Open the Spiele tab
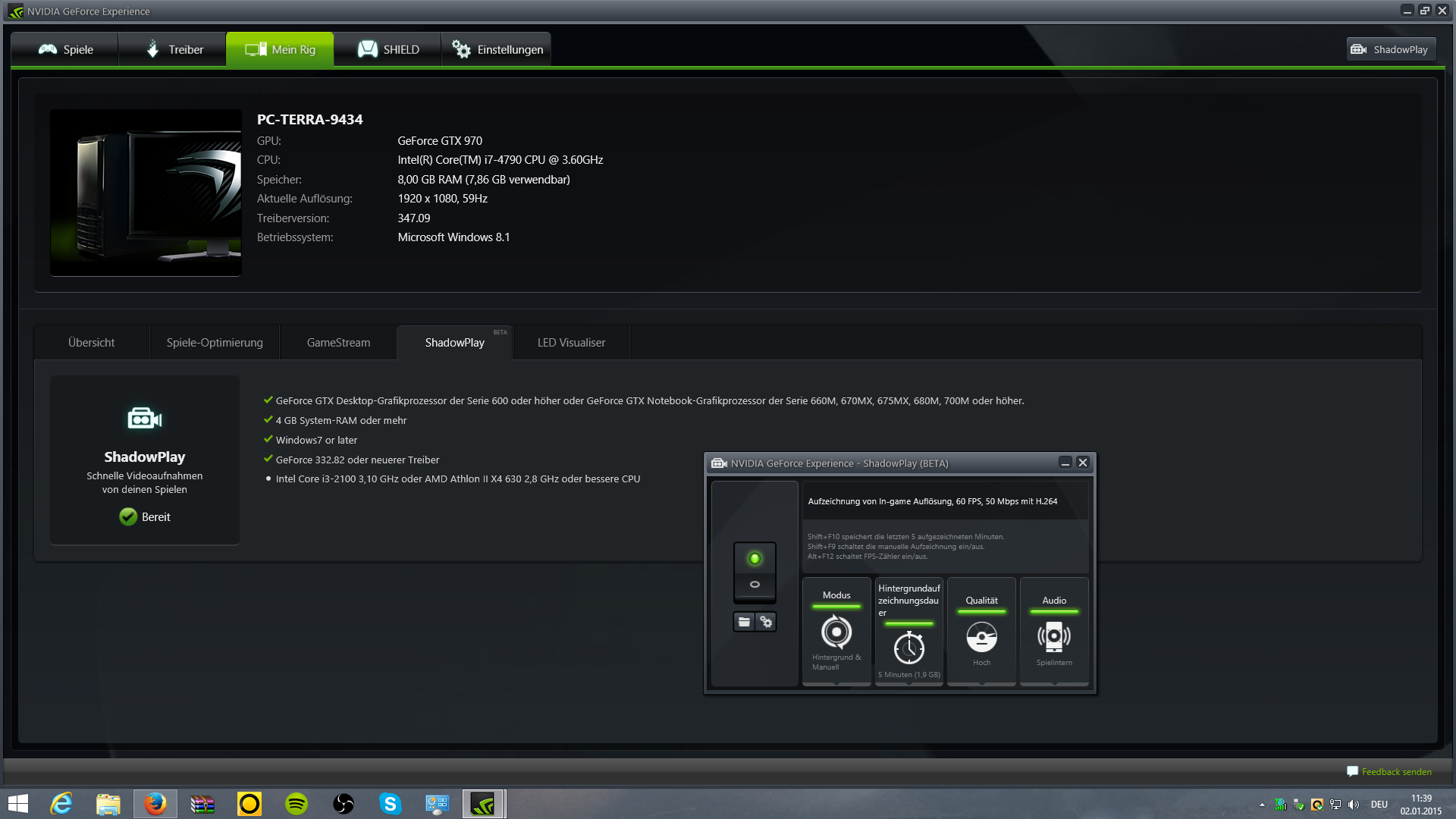Viewport: 1456px width, 819px height. point(65,49)
